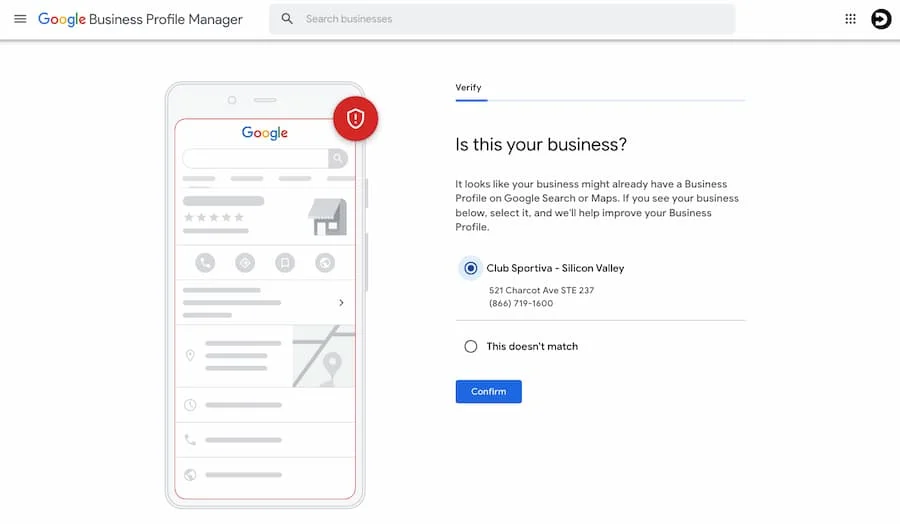Image resolution: width=900 pixels, height=524 pixels.
Task: Click the phone mockup storefront icon
Action: pyautogui.click(x=328, y=217)
